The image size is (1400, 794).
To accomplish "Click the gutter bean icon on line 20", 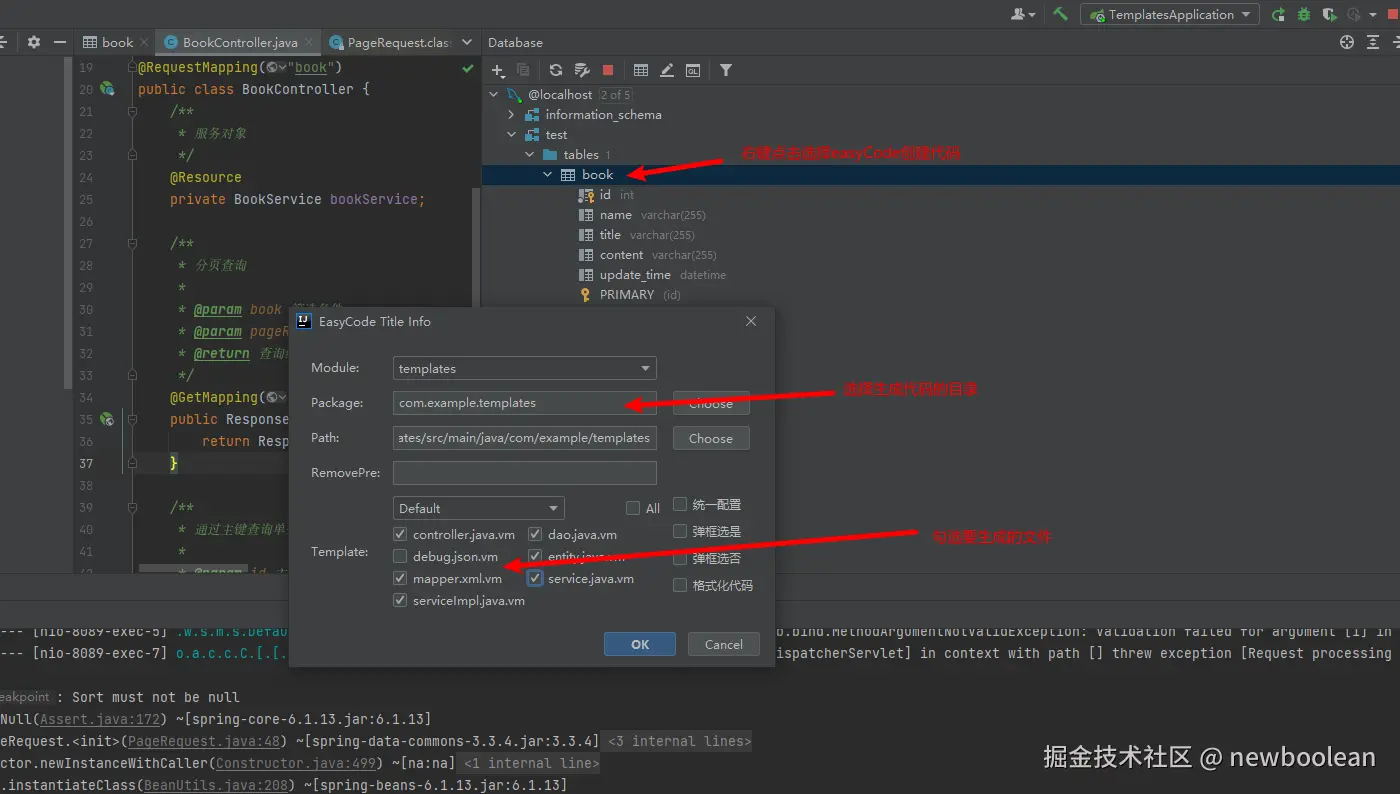I will tap(107, 89).
